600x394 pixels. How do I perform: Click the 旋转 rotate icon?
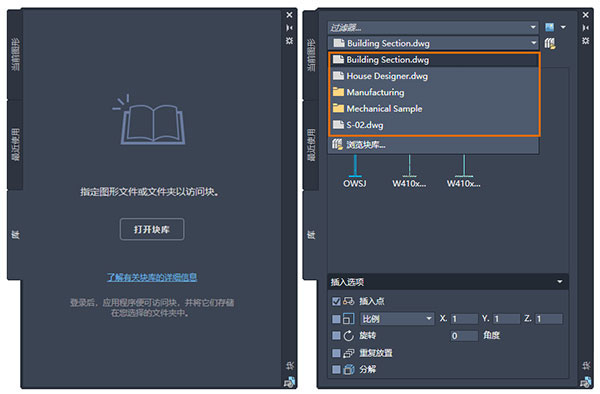tap(349, 335)
